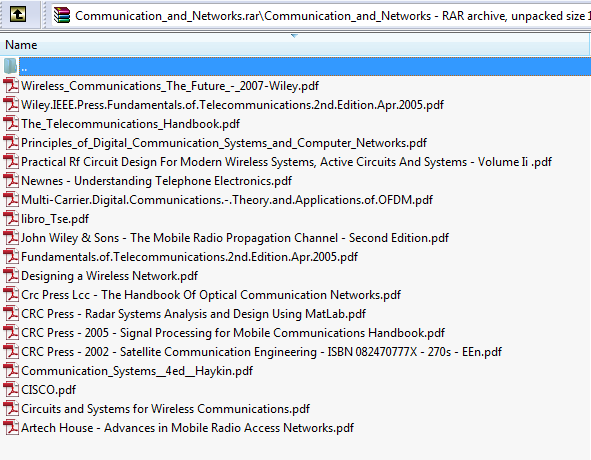Click PDF icon of Signal Processing for Mobile Communications
This screenshot has height=460, width=591.
11,333
